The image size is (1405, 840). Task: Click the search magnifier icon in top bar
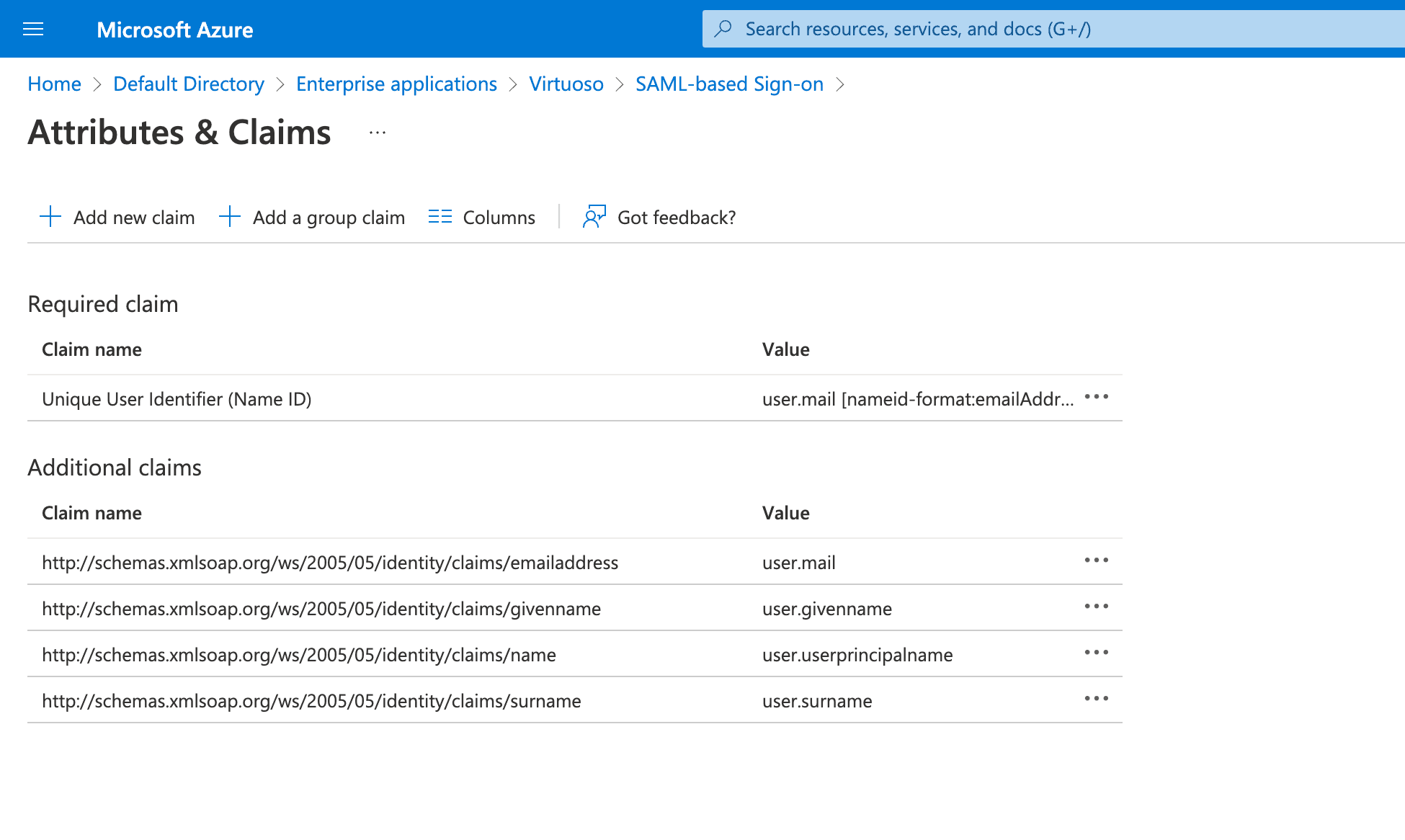[723, 29]
